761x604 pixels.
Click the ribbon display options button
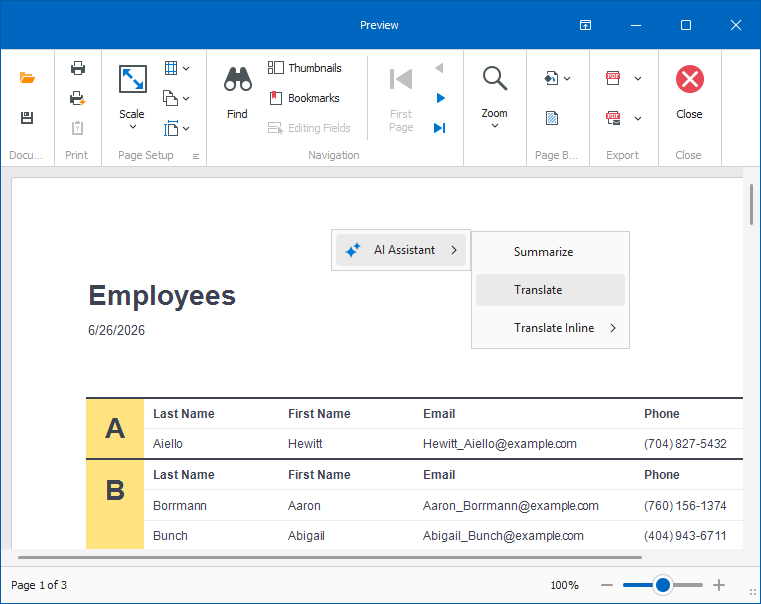coord(585,25)
